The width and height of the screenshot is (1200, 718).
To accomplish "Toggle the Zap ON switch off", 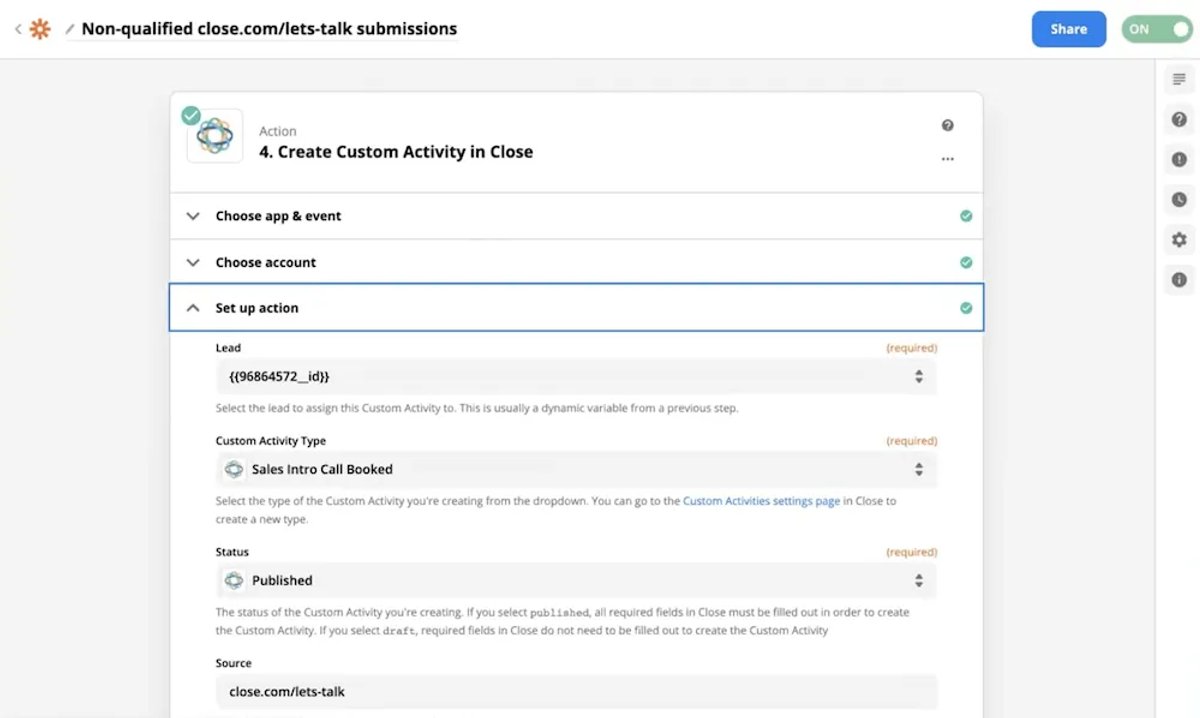I will [x=1157, y=29].
